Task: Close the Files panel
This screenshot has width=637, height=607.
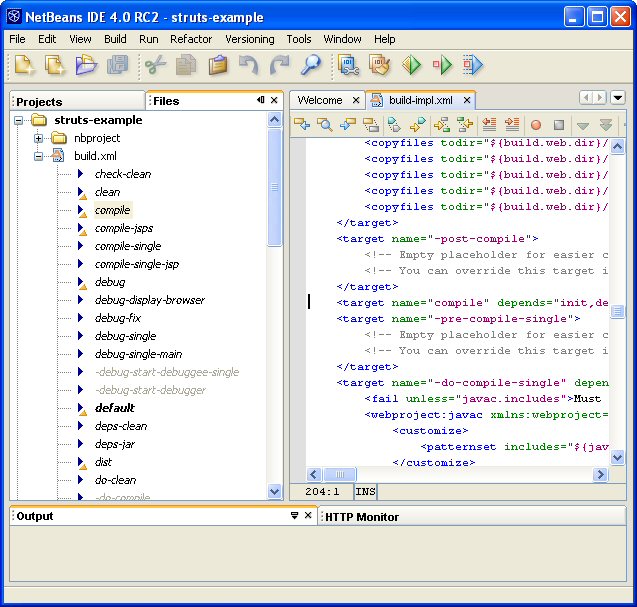Action: 274,100
